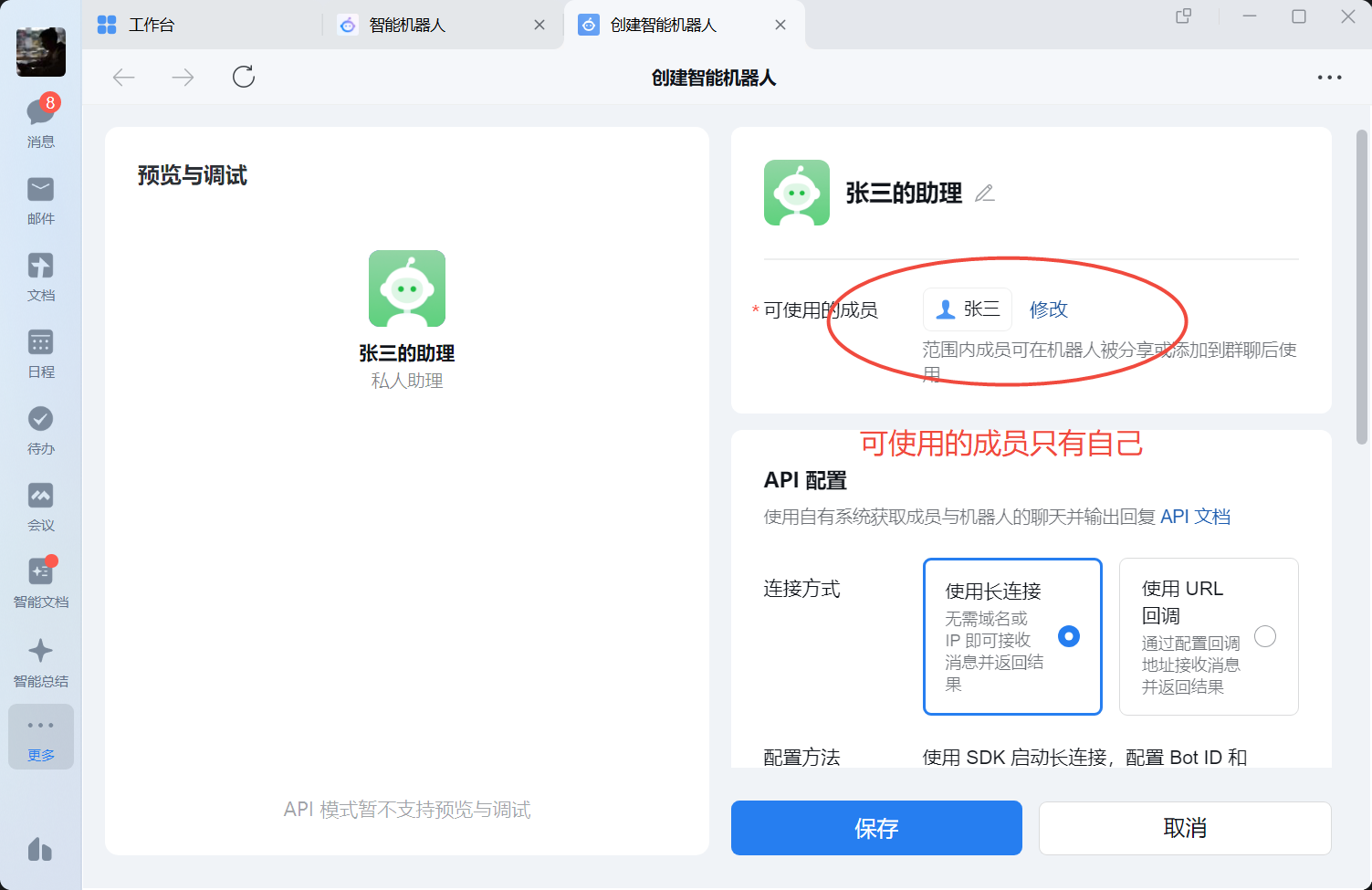Click the logo icon at the sidebar bottom
The width and height of the screenshot is (1372, 890).
pos(40,850)
